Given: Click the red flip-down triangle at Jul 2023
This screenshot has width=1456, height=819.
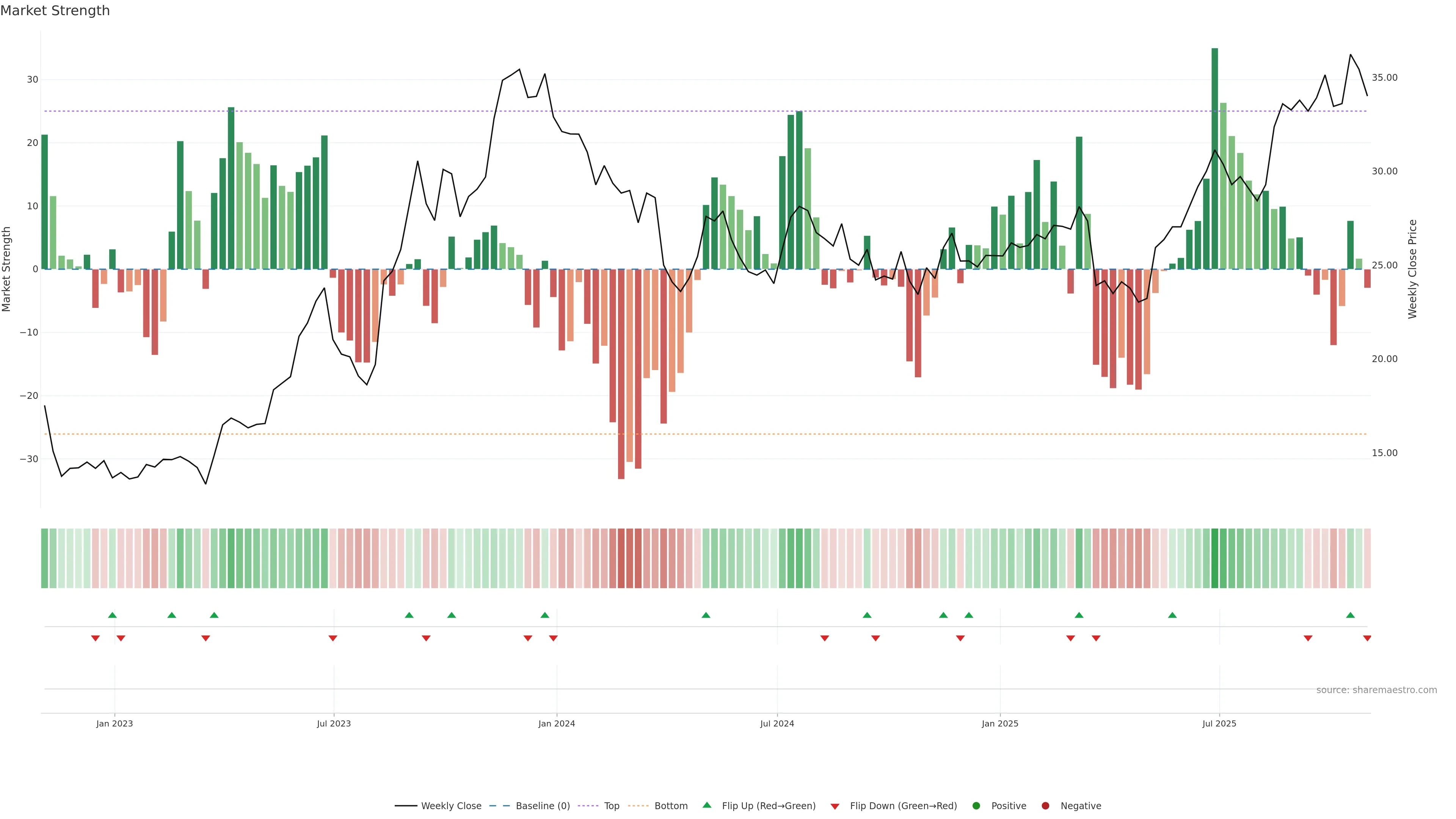Looking at the screenshot, I should click(333, 638).
